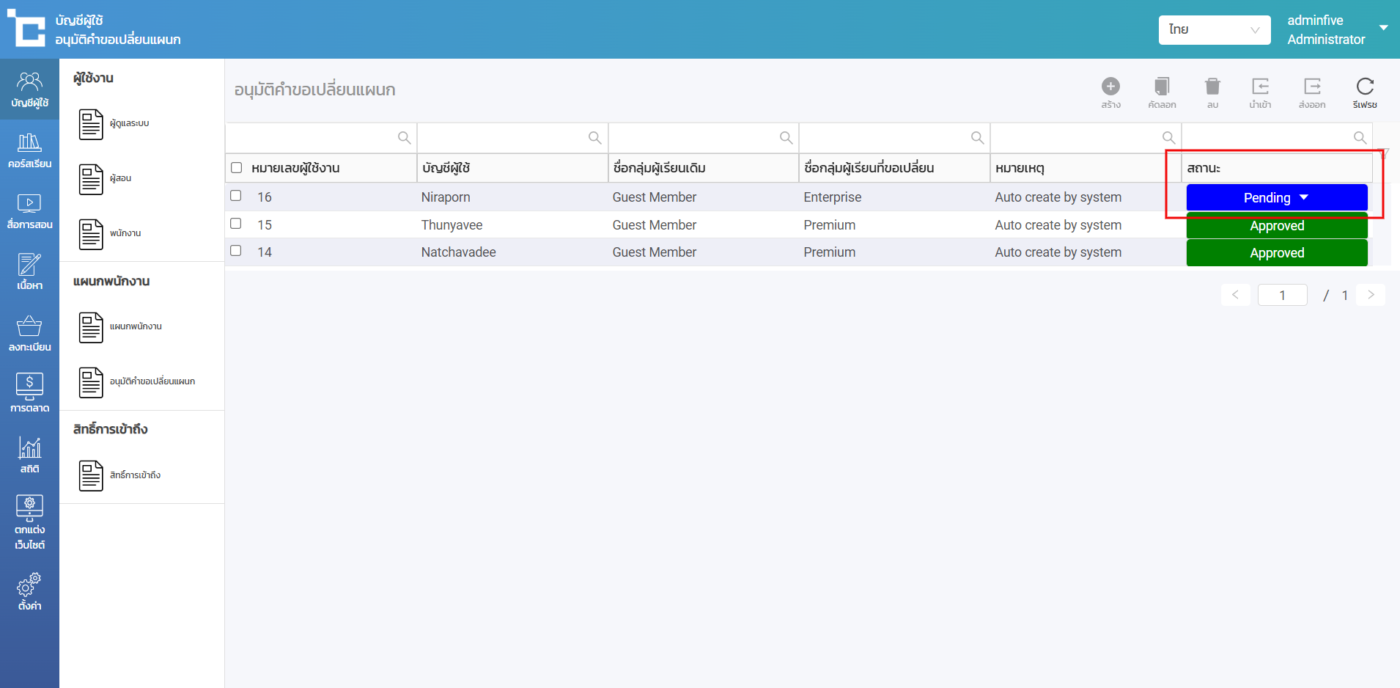Expand the adminfive account menu arrow
Screen dimensions: 1400x688
1384,28
